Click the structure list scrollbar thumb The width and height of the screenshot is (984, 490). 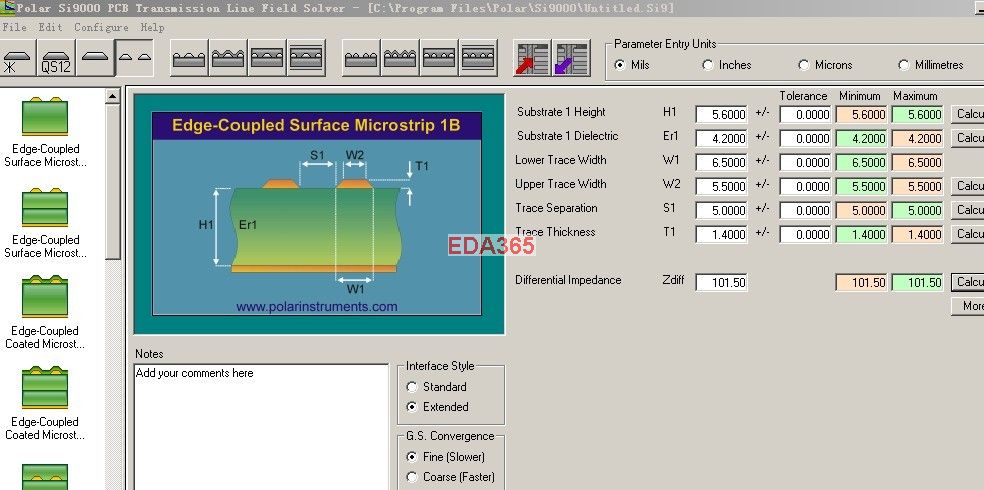click(113, 182)
